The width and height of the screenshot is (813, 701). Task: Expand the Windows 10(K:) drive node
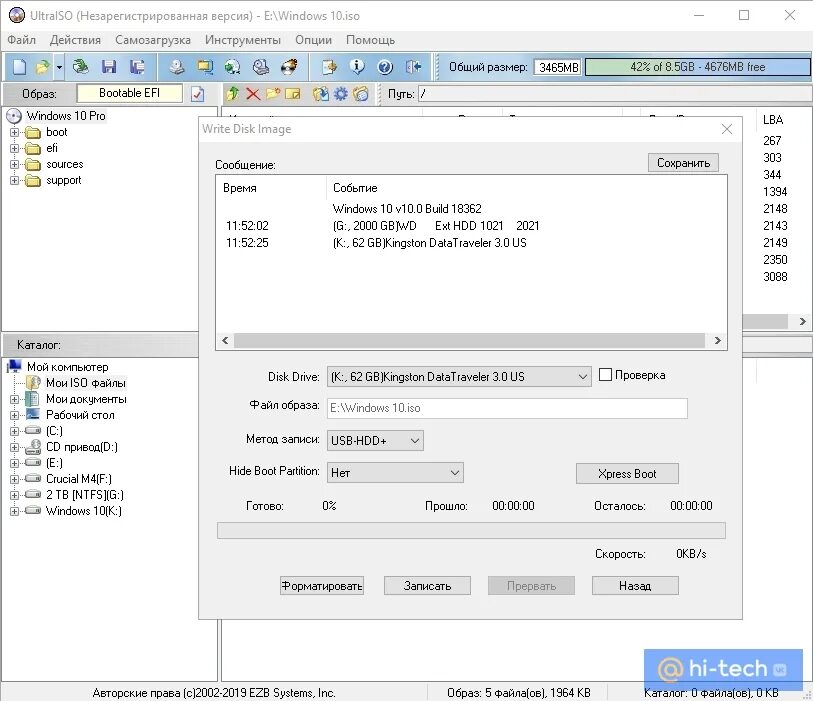point(15,511)
